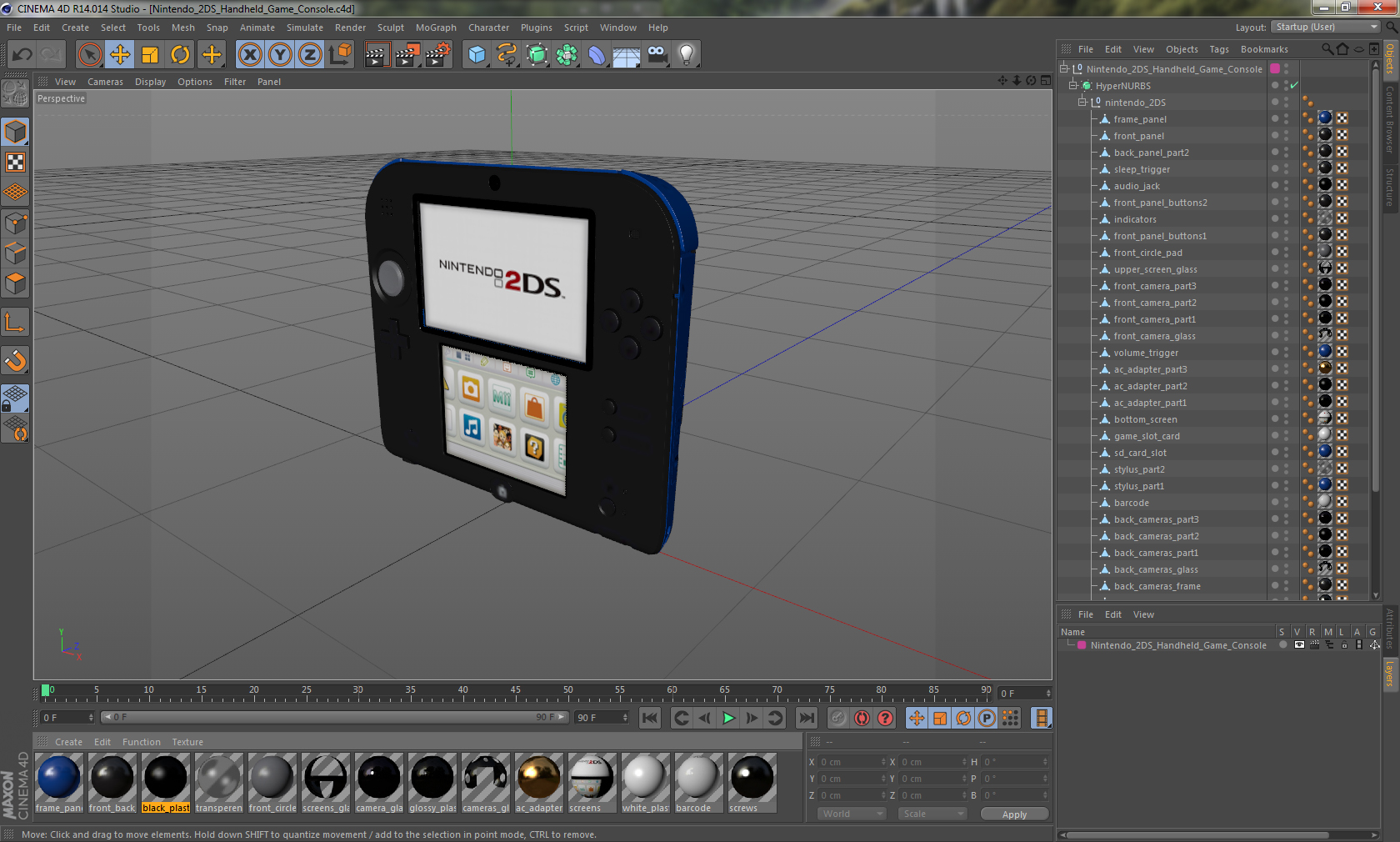Collapse the HyperNURBS tree node
1400x842 pixels.
1073,86
